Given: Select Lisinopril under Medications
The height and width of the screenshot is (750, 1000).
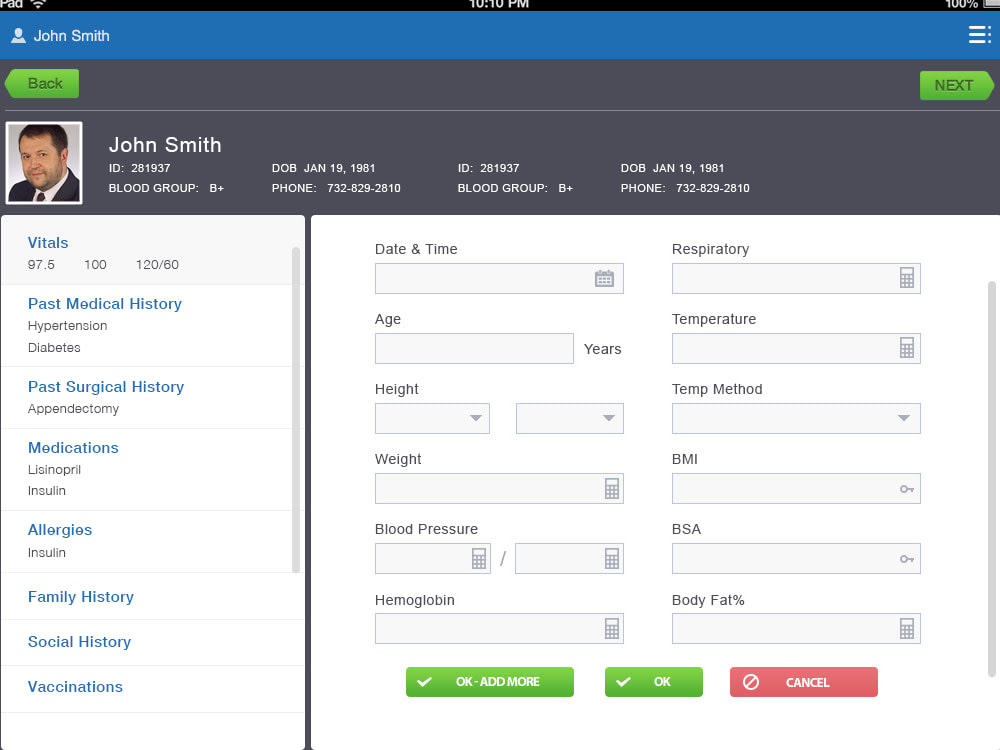Looking at the screenshot, I should pos(54,469).
